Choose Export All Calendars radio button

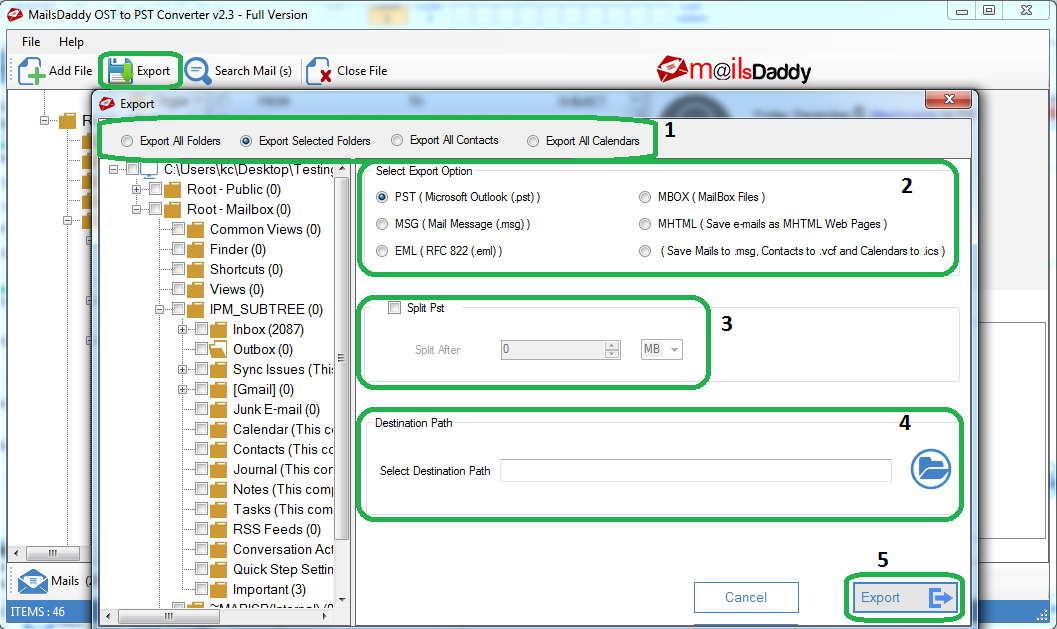533,141
